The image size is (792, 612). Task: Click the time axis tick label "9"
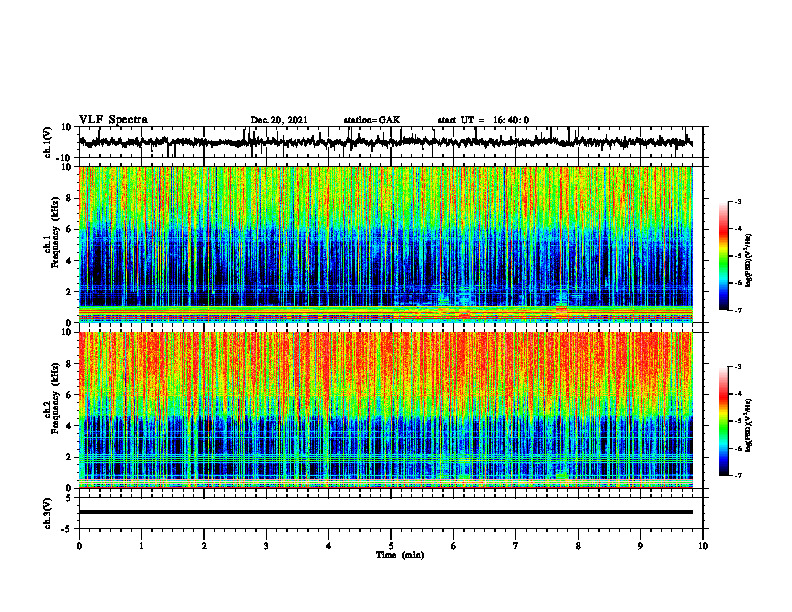click(640, 546)
